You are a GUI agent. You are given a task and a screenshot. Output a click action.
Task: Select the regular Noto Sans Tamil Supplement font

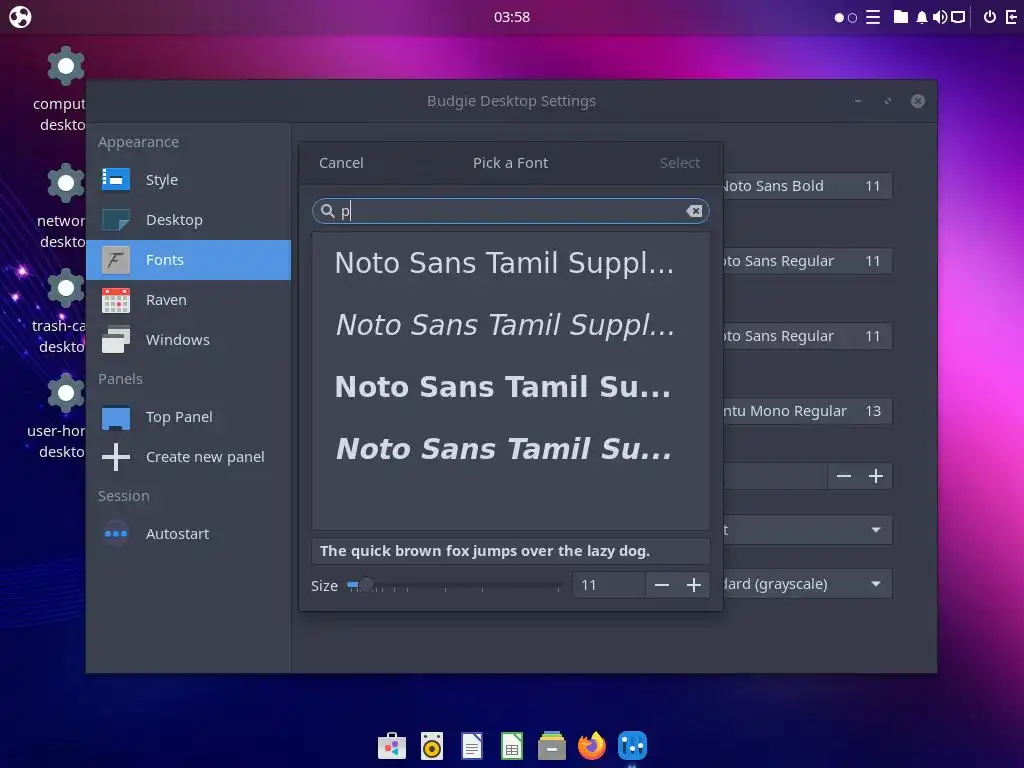(x=511, y=263)
